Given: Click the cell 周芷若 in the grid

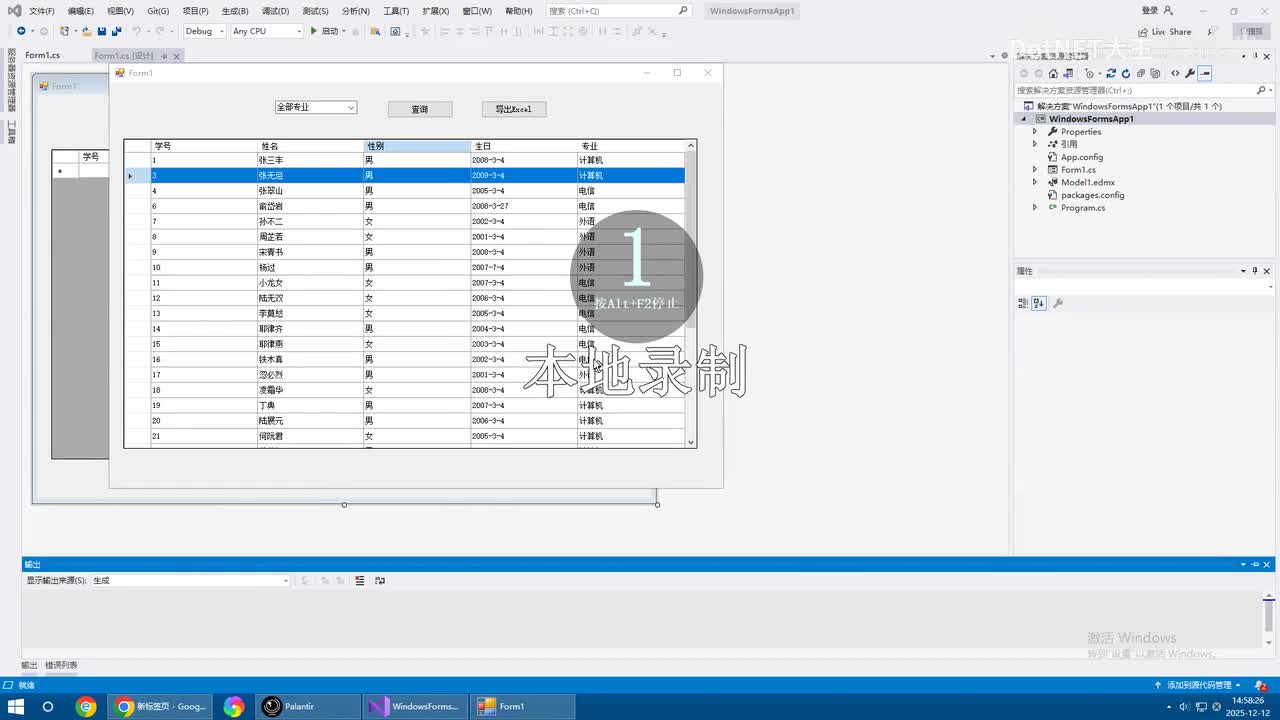Looking at the screenshot, I should [310, 237].
